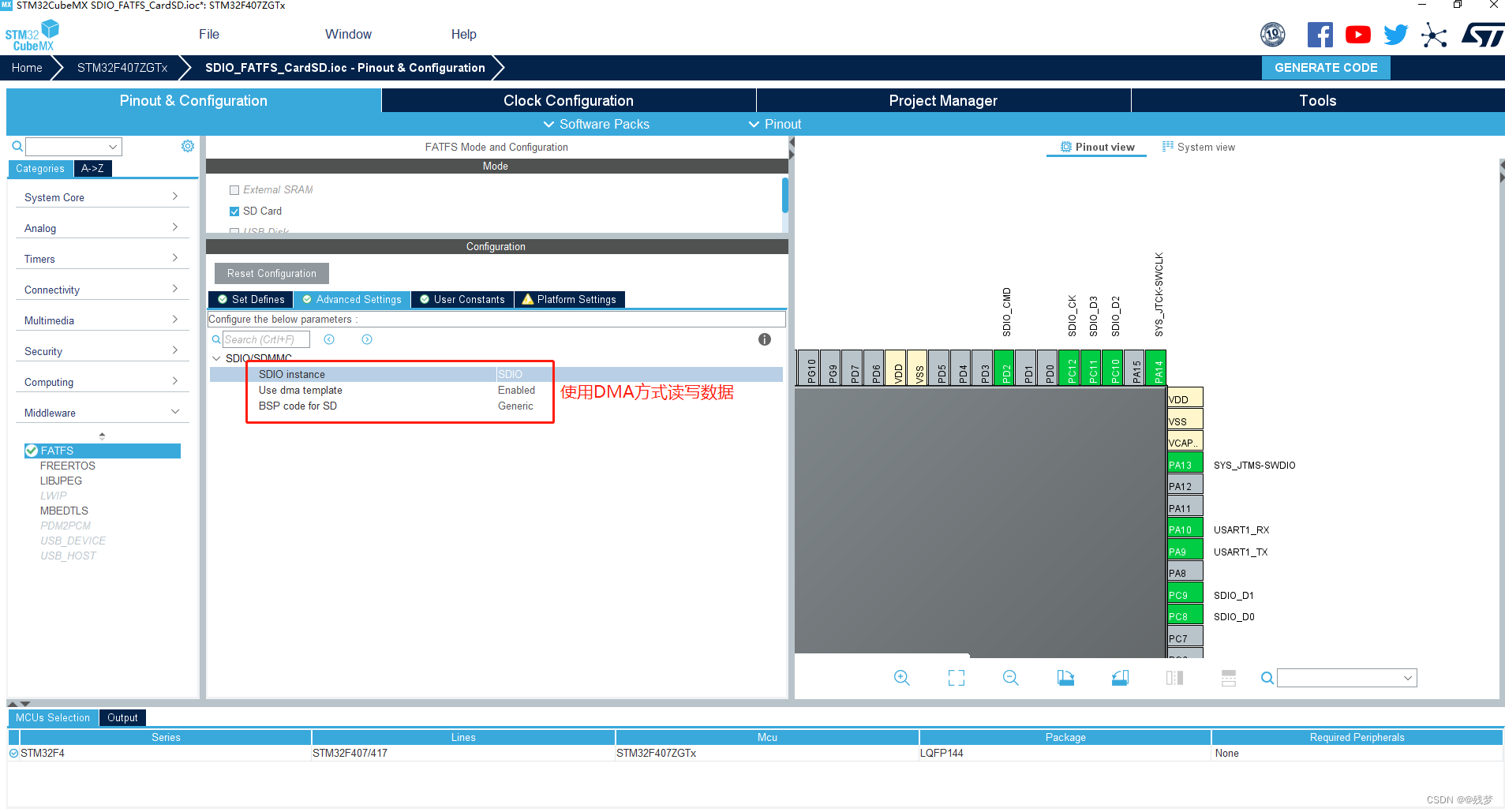
Task: Rotate the chip counter-clockwise icon
Action: (x=1120, y=678)
